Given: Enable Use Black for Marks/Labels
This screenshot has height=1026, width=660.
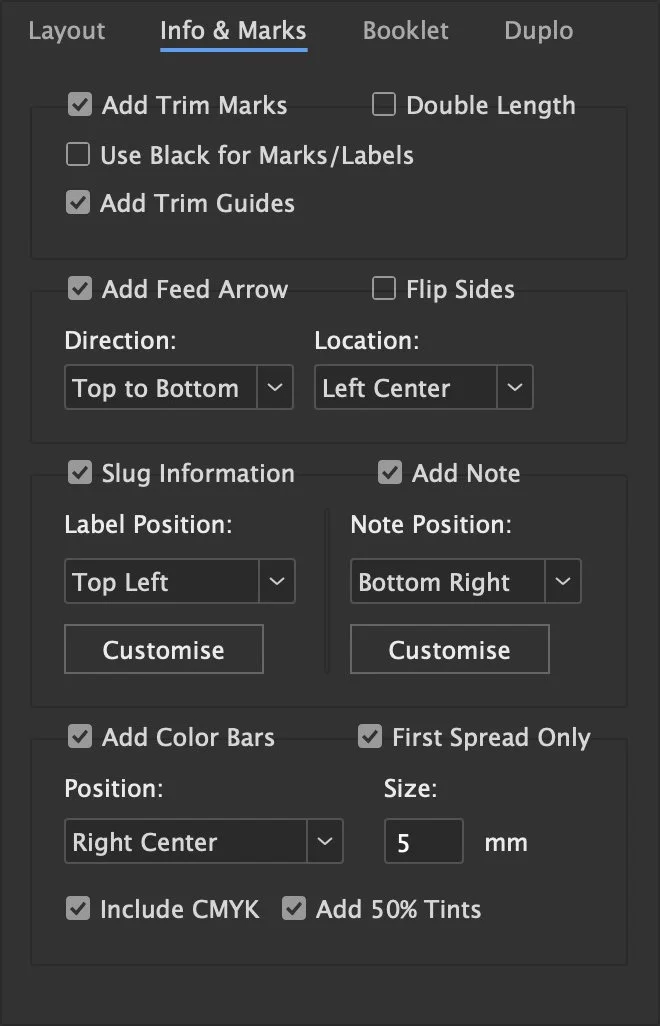Looking at the screenshot, I should pos(78,154).
